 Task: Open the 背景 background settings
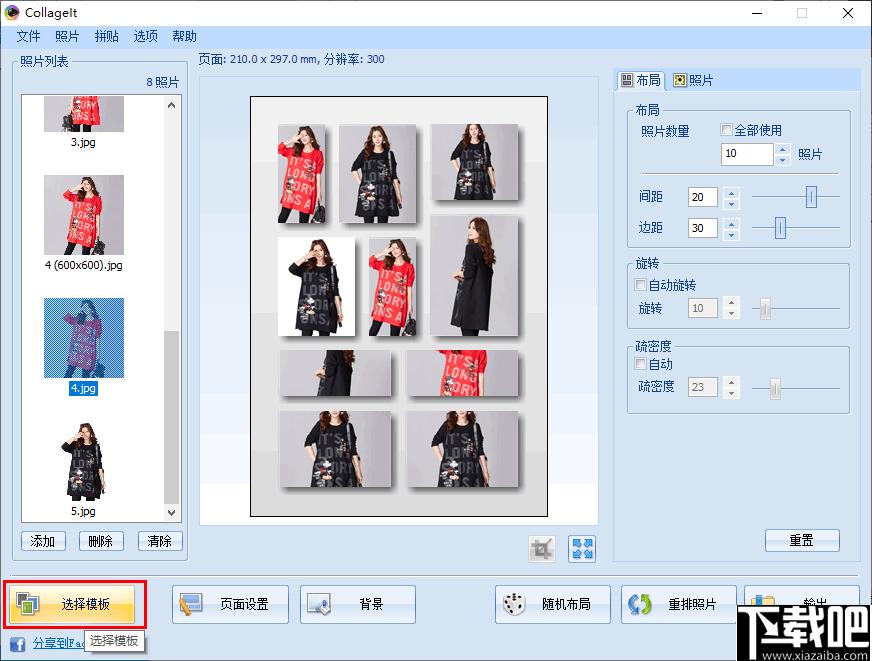pyautogui.click(x=358, y=604)
